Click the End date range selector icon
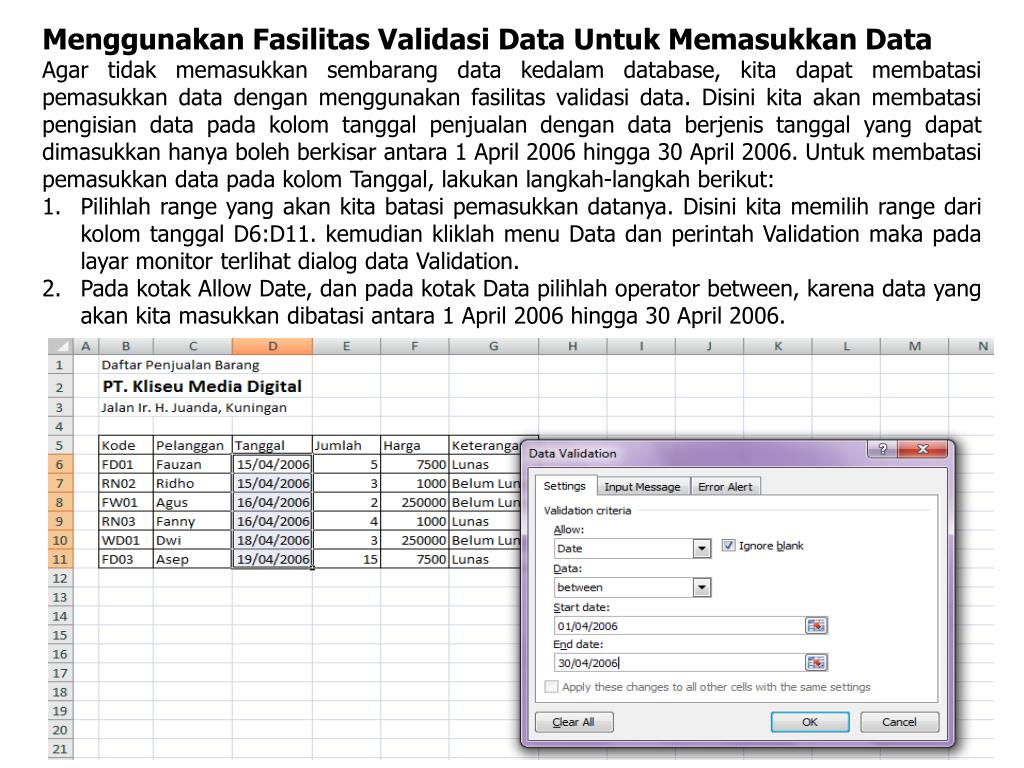The width and height of the screenshot is (1024, 768). [x=816, y=663]
